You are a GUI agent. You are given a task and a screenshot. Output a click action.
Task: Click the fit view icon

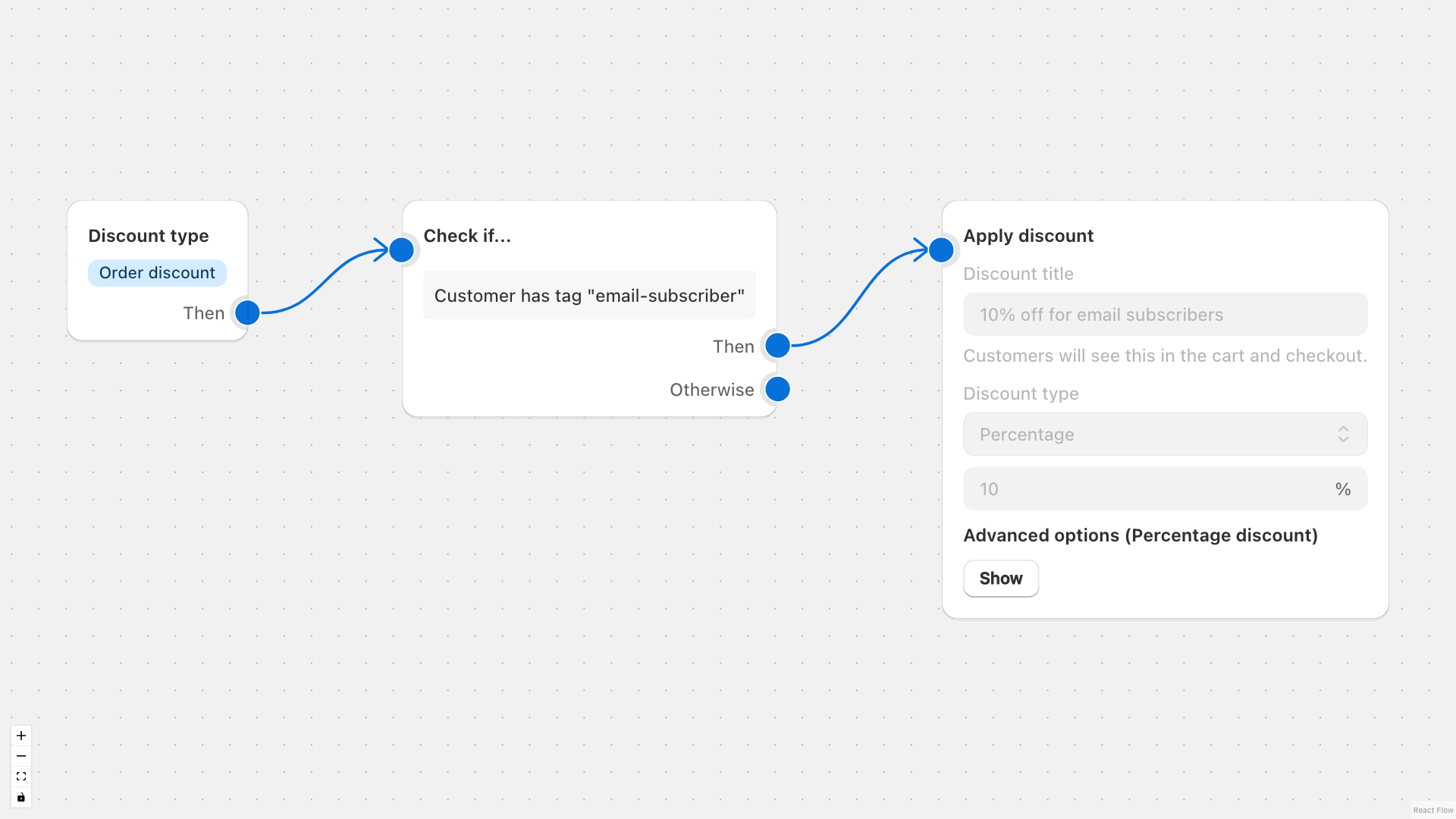click(x=20, y=776)
